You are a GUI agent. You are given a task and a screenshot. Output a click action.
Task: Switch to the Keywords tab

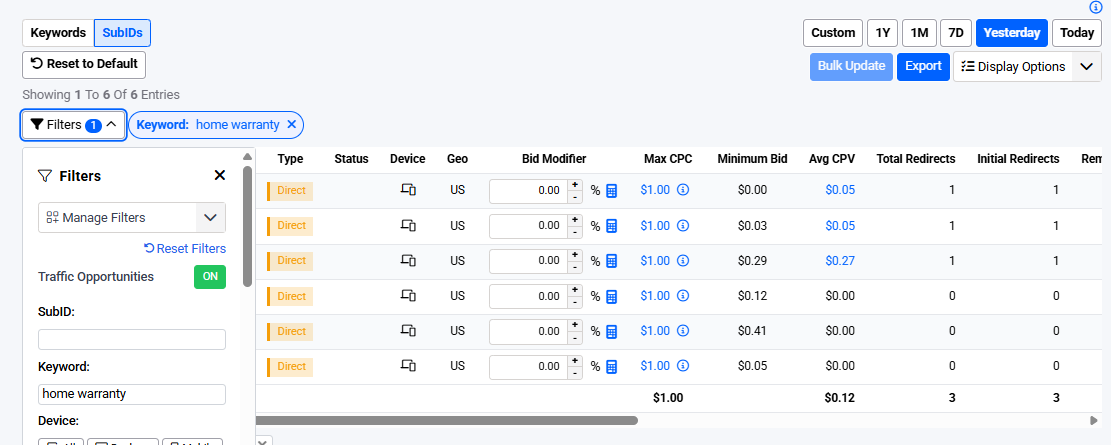click(58, 33)
